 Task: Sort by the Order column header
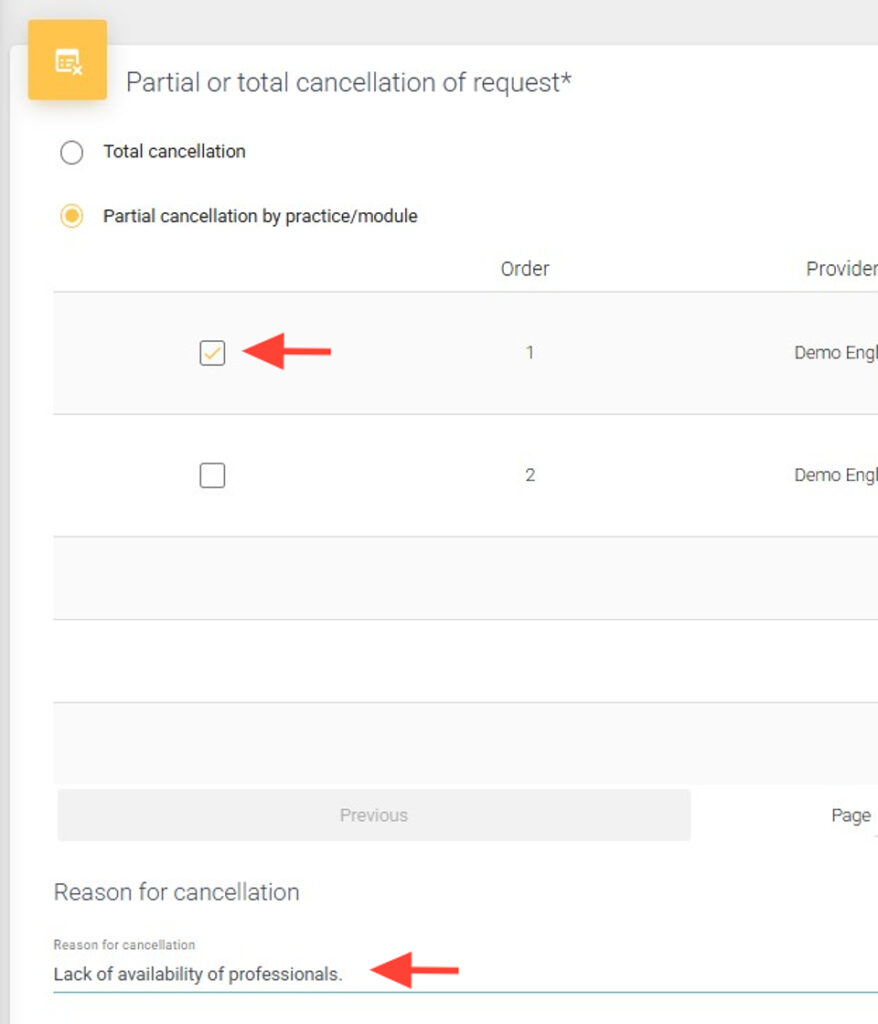525,269
